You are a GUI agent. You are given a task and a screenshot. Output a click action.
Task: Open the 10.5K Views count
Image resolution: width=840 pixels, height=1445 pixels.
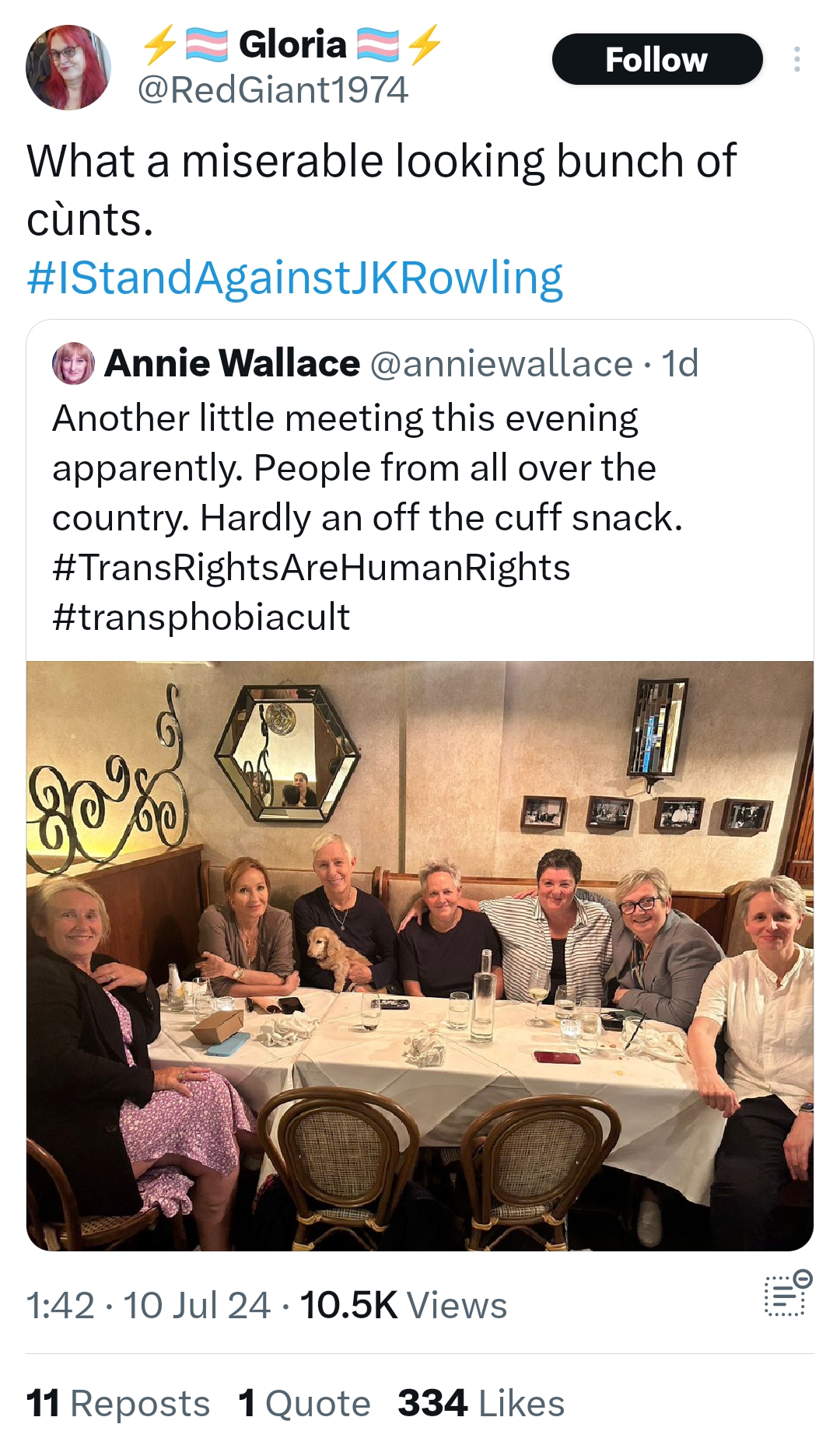click(404, 1305)
